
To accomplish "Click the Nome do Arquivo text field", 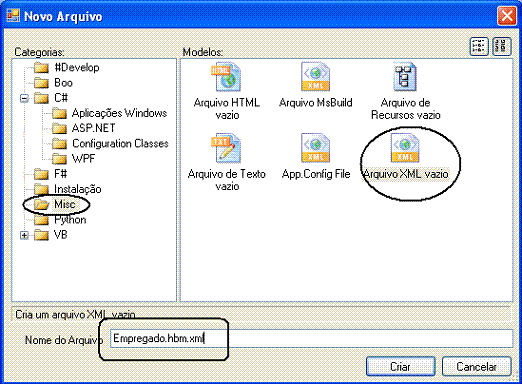I will point(311,338).
